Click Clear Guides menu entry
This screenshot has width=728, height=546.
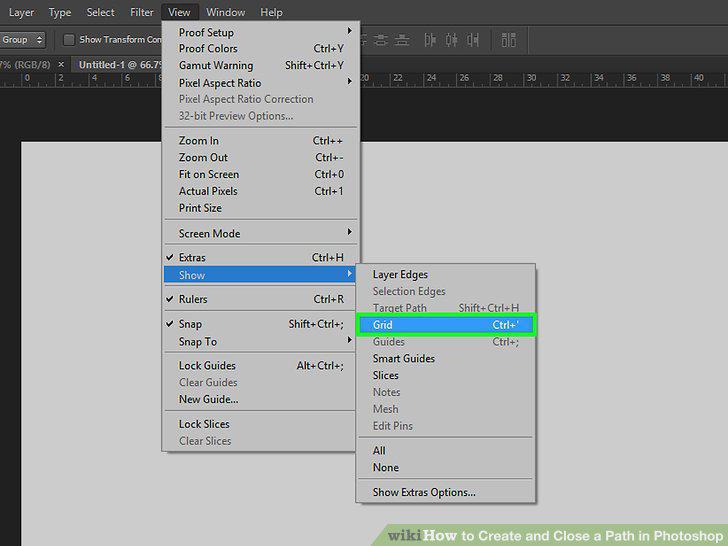click(261, 382)
